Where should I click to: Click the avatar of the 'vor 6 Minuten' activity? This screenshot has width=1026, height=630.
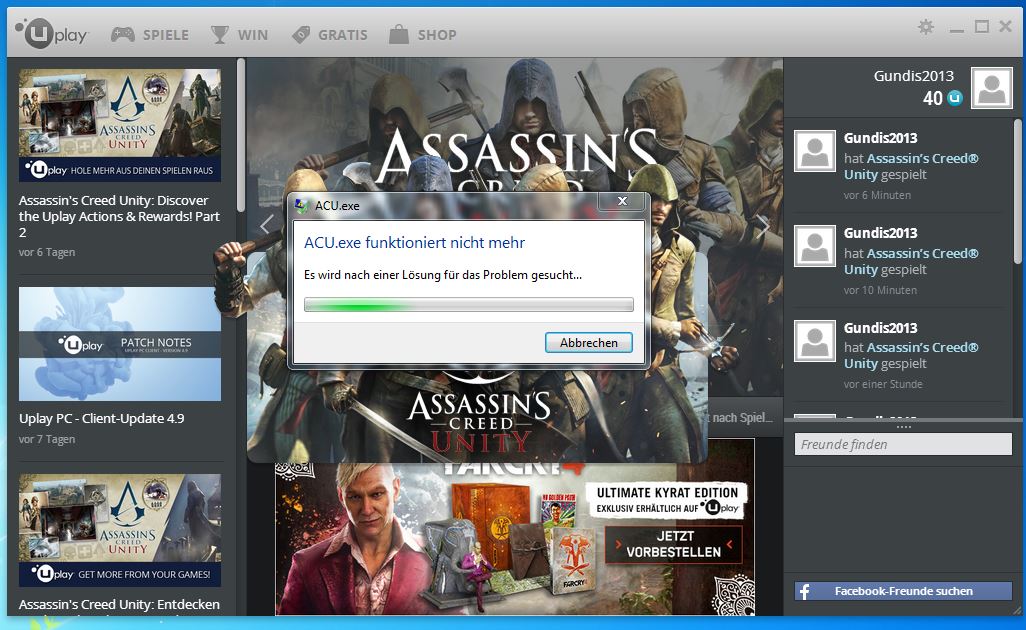pos(815,151)
